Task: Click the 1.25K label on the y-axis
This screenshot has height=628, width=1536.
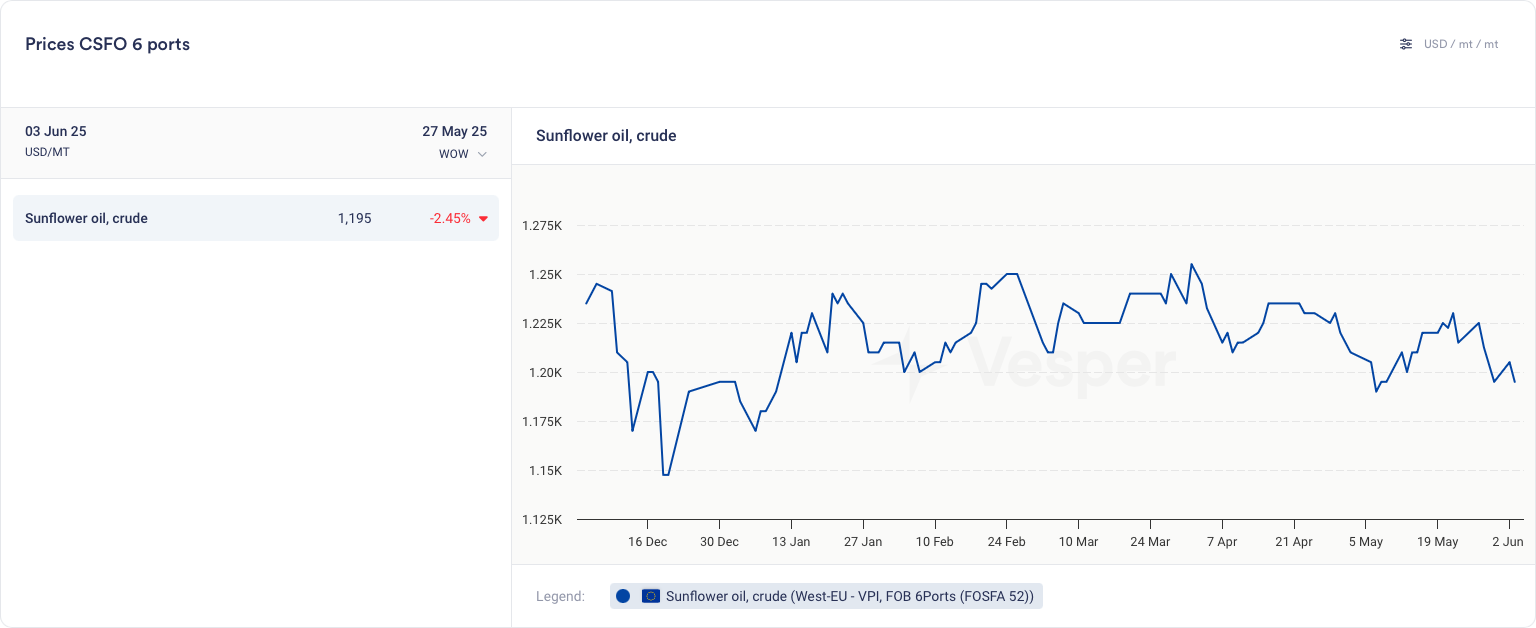Action: pos(546,275)
